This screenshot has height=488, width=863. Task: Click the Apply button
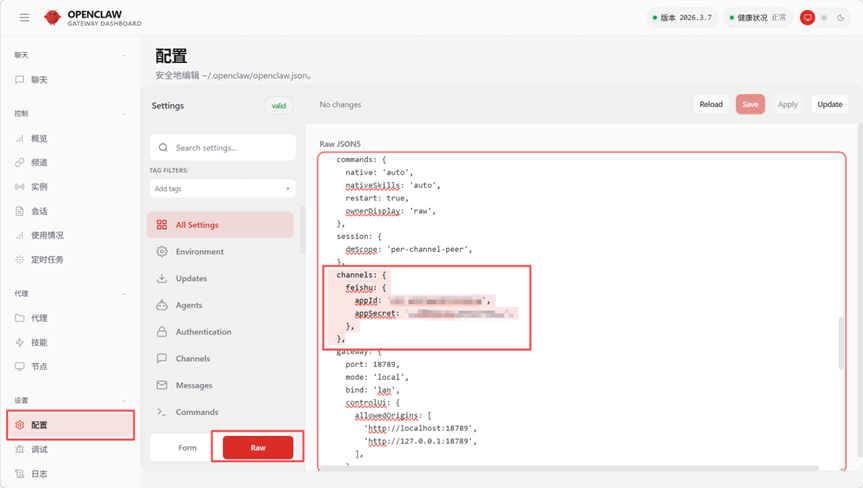point(788,104)
